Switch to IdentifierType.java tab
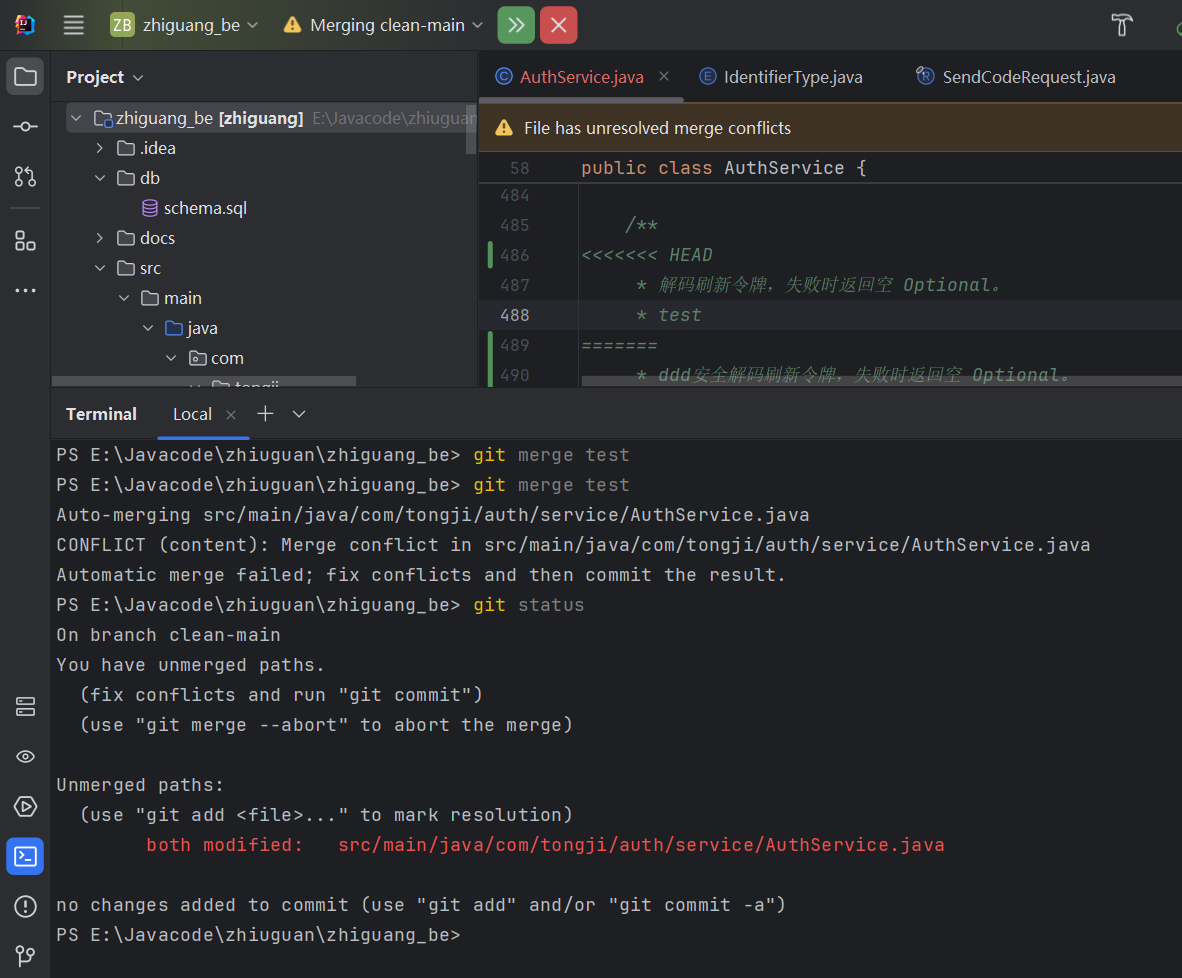 781,77
